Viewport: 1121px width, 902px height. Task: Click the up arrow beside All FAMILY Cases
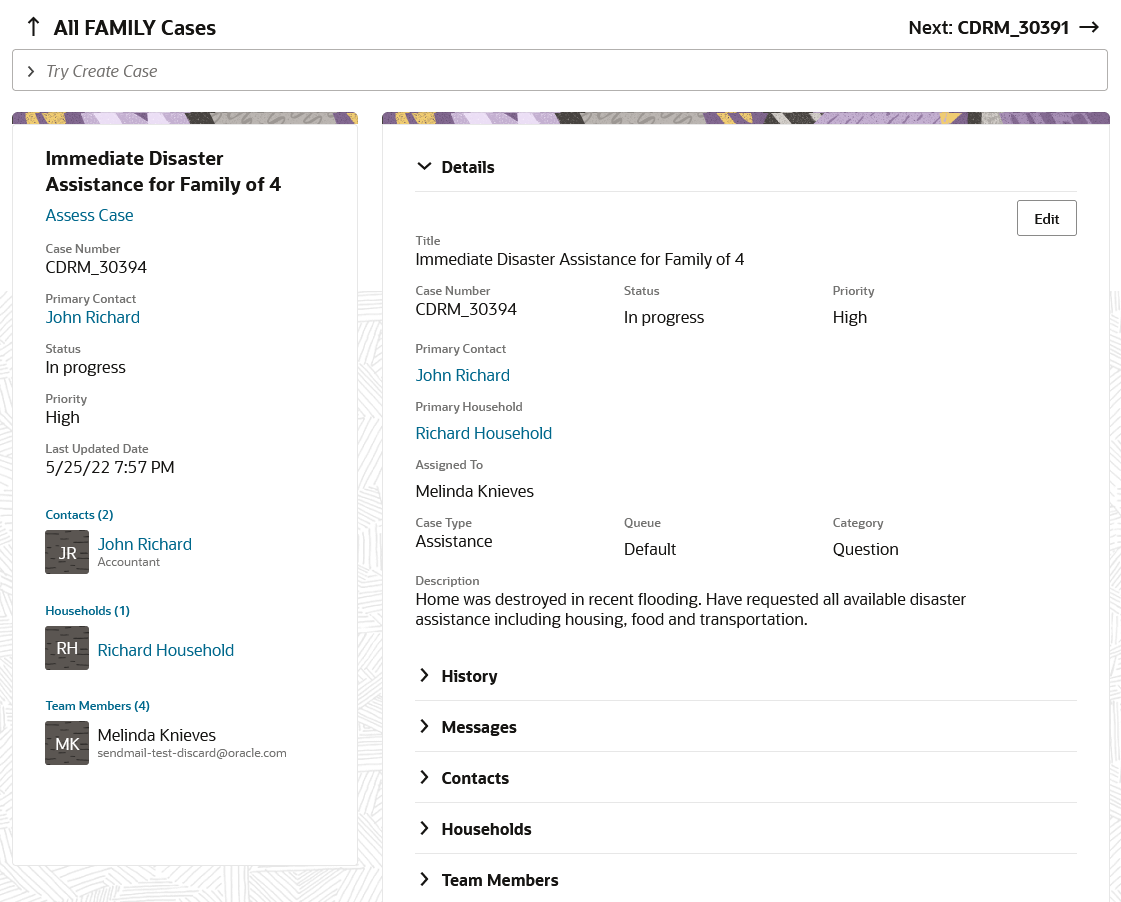33,27
